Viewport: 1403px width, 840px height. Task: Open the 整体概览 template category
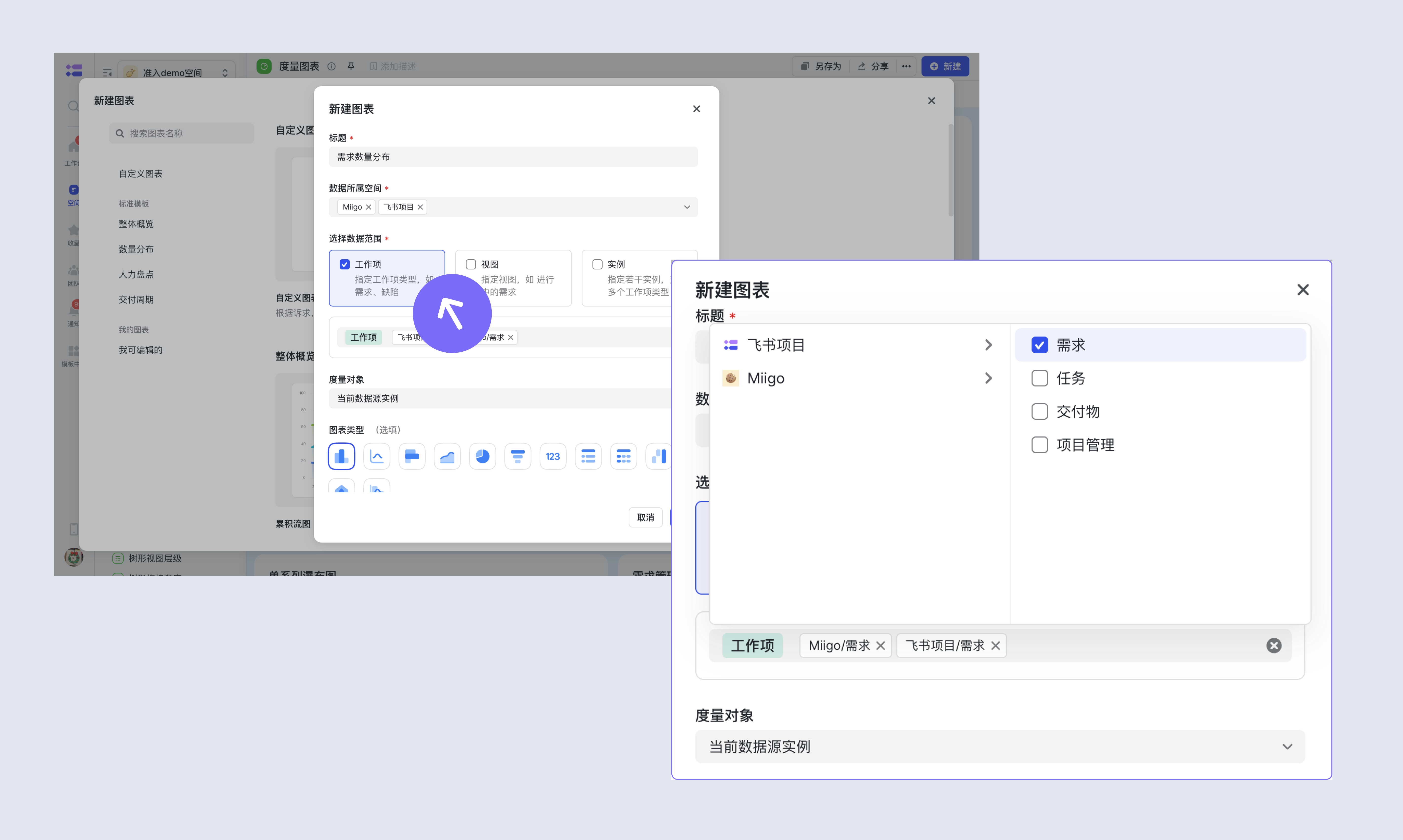point(136,224)
